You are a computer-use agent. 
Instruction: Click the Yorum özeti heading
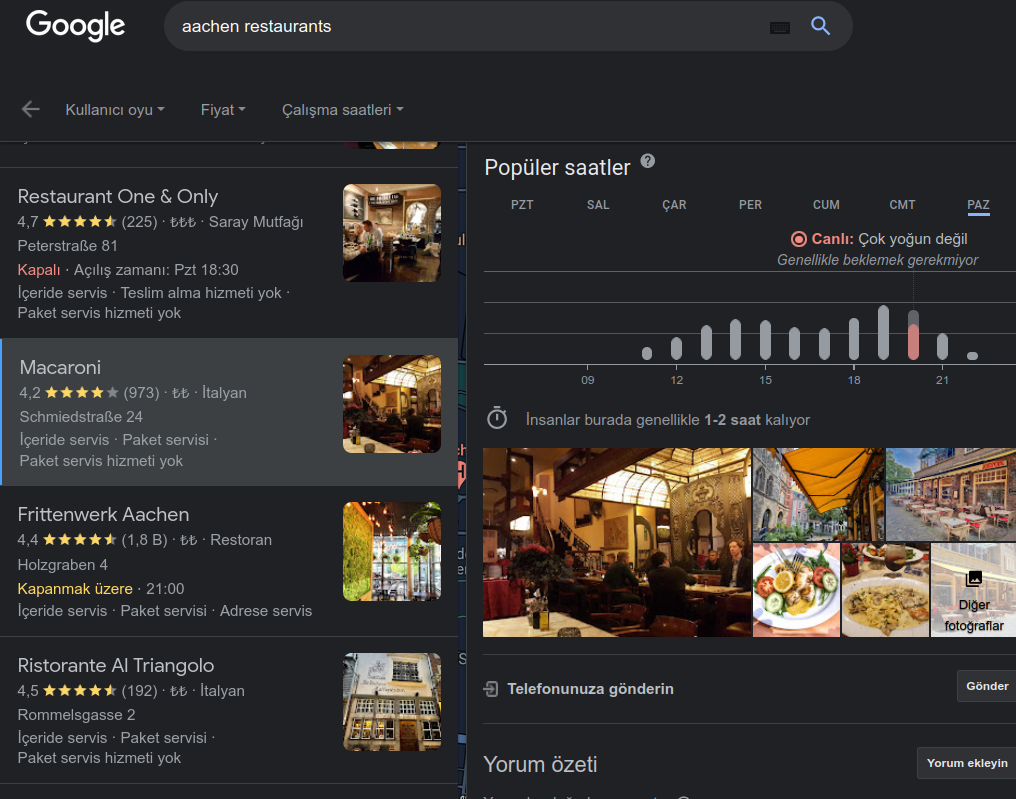pyautogui.click(x=540, y=765)
